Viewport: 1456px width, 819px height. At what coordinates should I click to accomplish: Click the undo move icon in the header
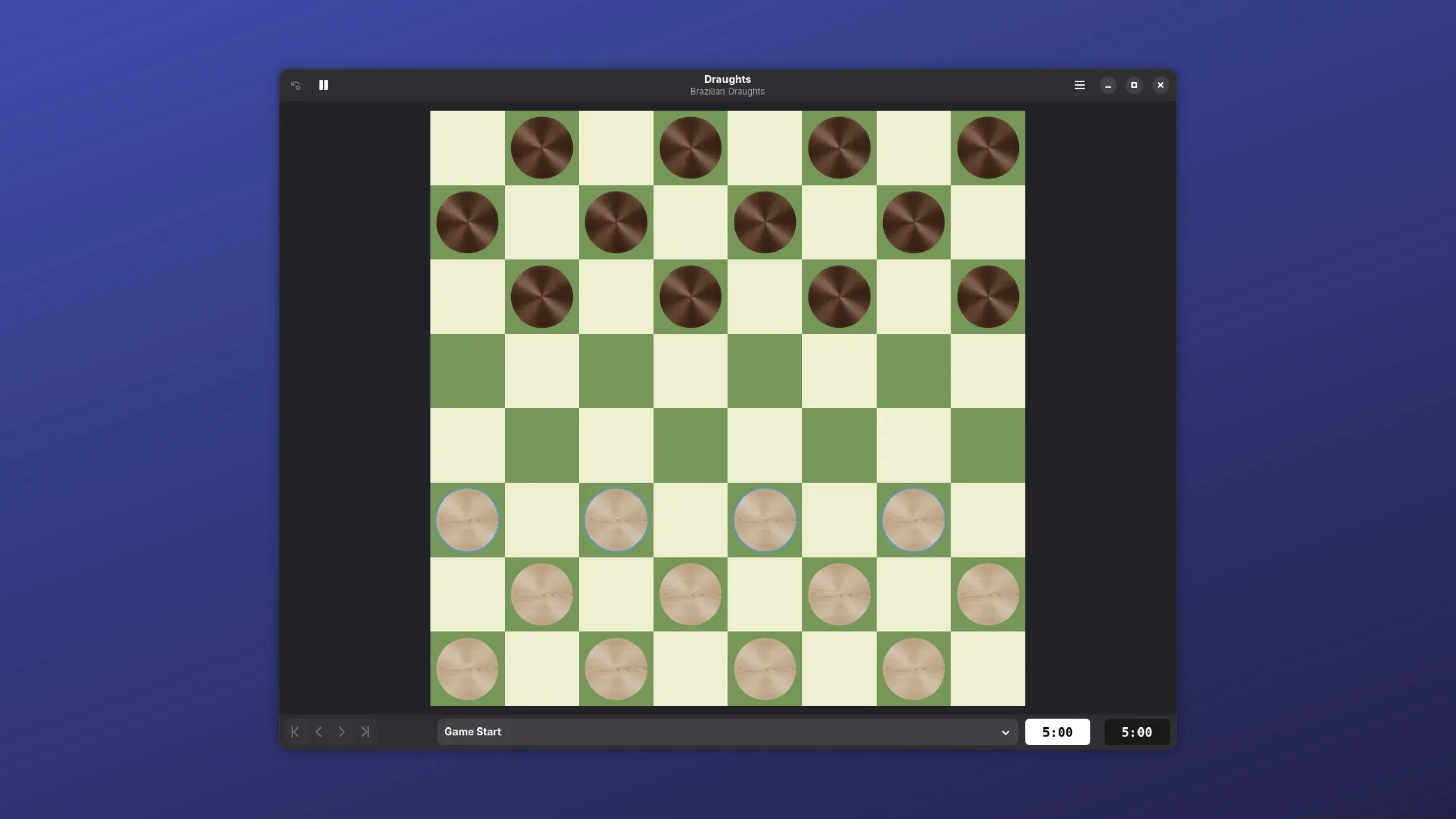[x=295, y=85]
